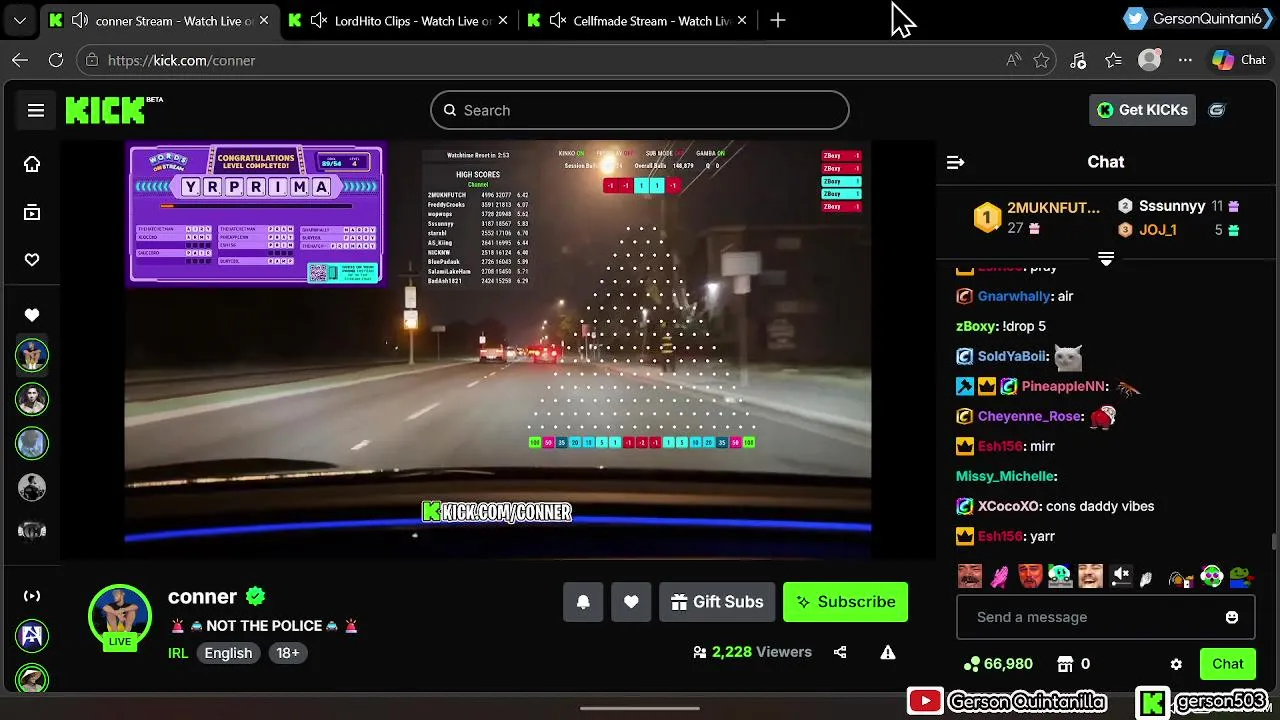Close the LordHito Clips tab
The height and width of the screenshot is (720, 1280).
tap(503, 20)
